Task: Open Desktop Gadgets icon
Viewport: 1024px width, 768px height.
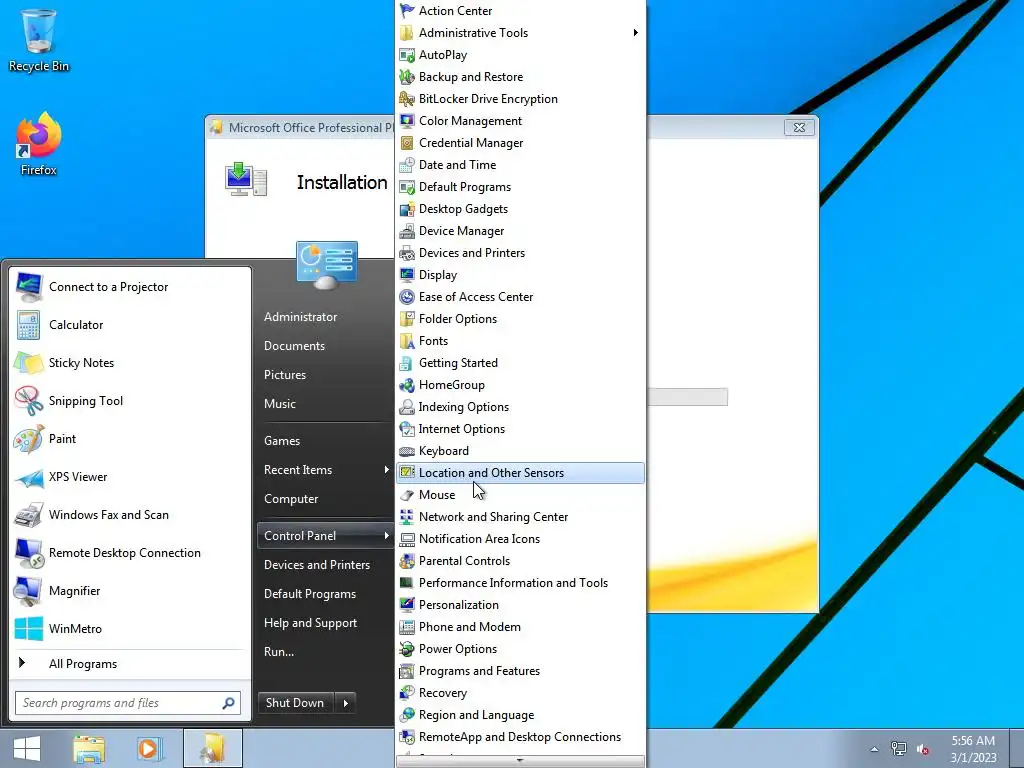Action: 407,209
